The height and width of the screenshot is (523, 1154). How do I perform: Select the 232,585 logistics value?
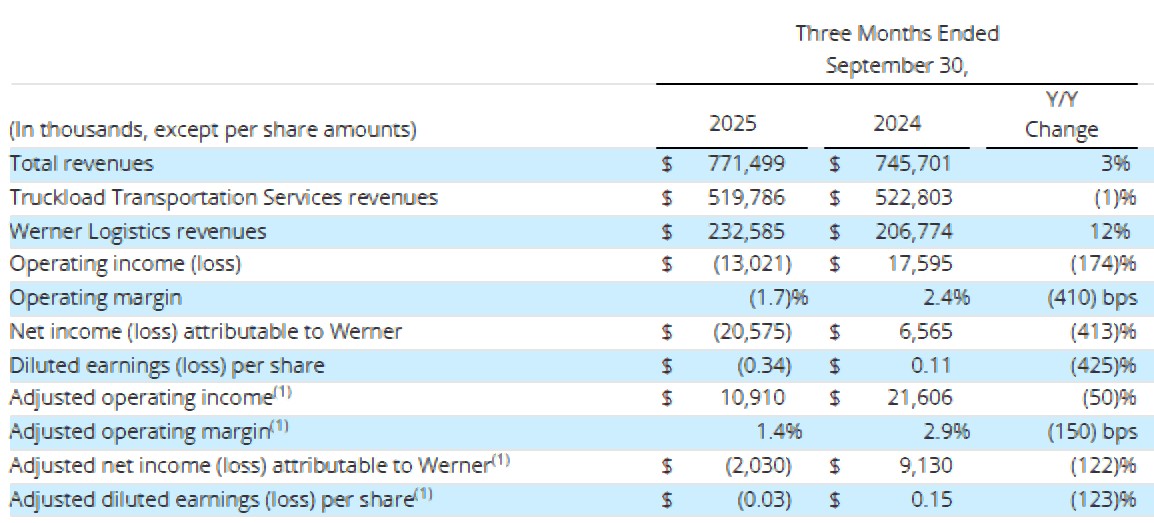click(x=746, y=231)
